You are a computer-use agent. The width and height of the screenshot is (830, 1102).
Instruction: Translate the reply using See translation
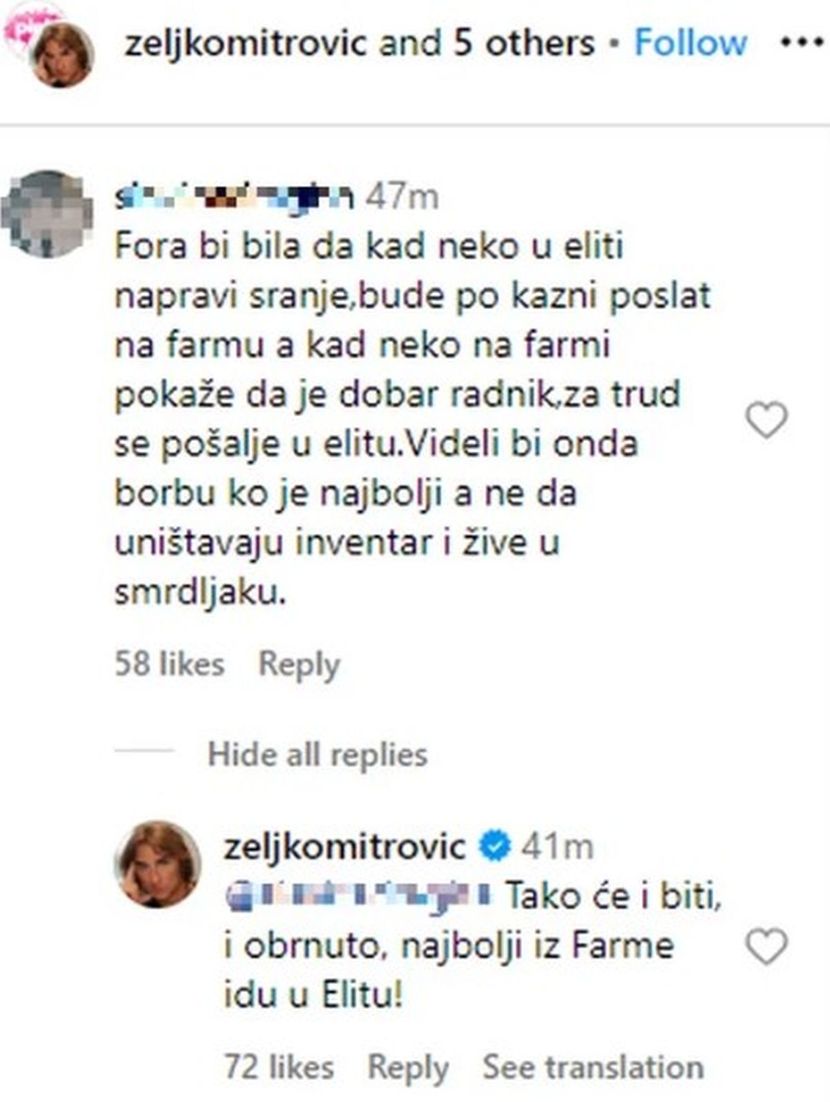[593, 1067]
